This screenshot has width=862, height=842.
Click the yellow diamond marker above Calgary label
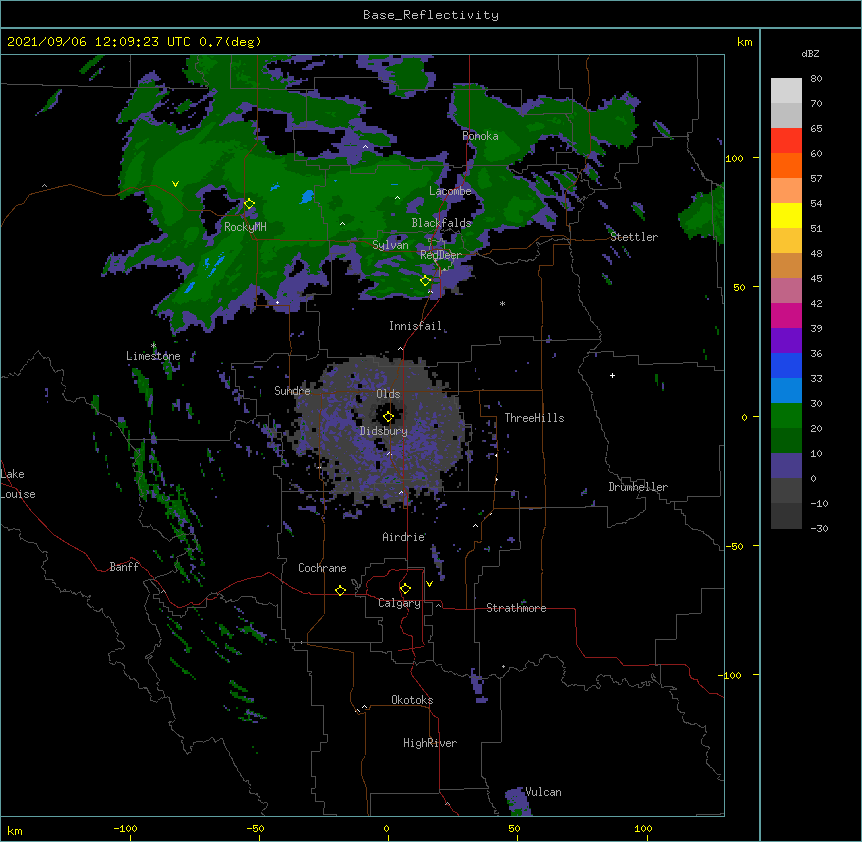(x=405, y=589)
